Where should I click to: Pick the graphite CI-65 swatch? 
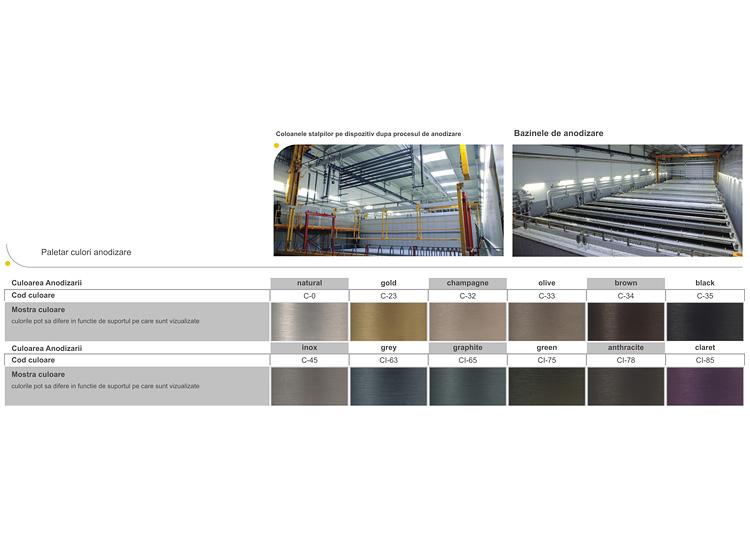pos(467,386)
